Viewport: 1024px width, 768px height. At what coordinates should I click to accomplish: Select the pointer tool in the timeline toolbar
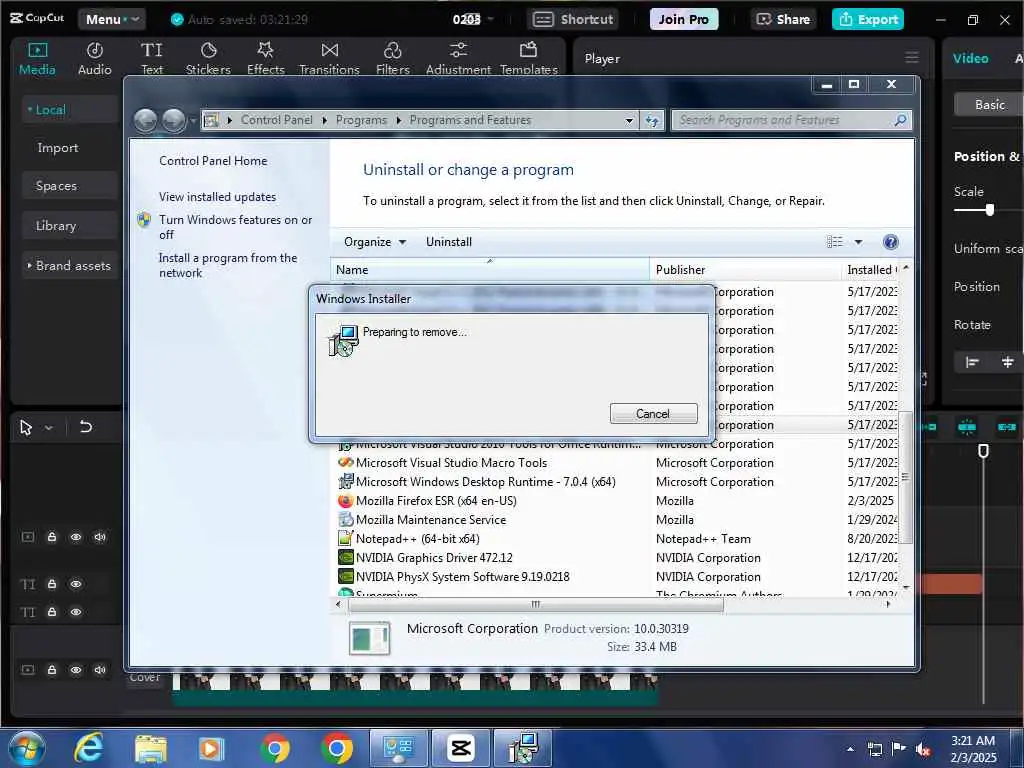click(26, 428)
